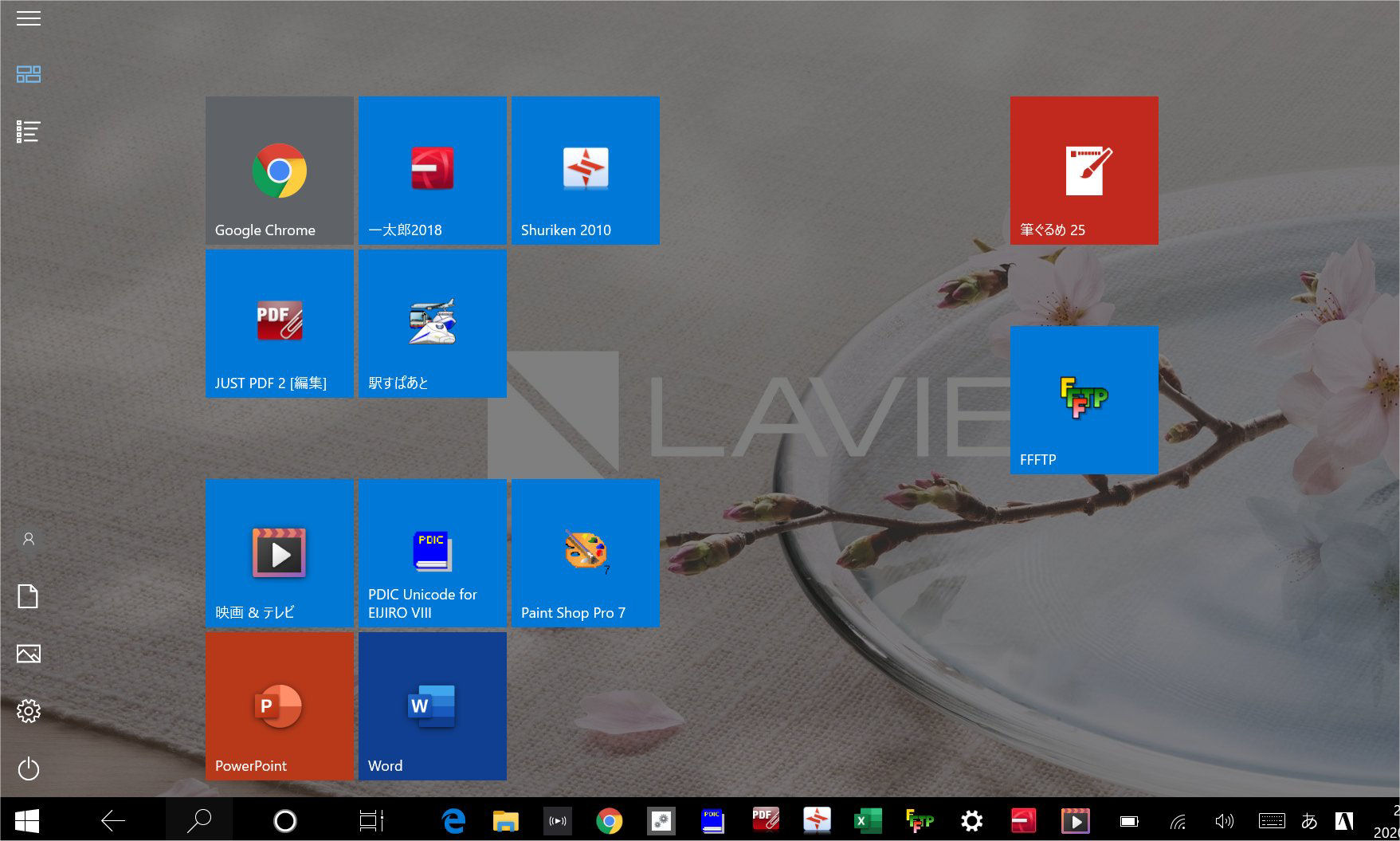Open Wi-Fi network flyout in tray
Viewport: 1400px width, 841px height.
click(x=1178, y=821)
